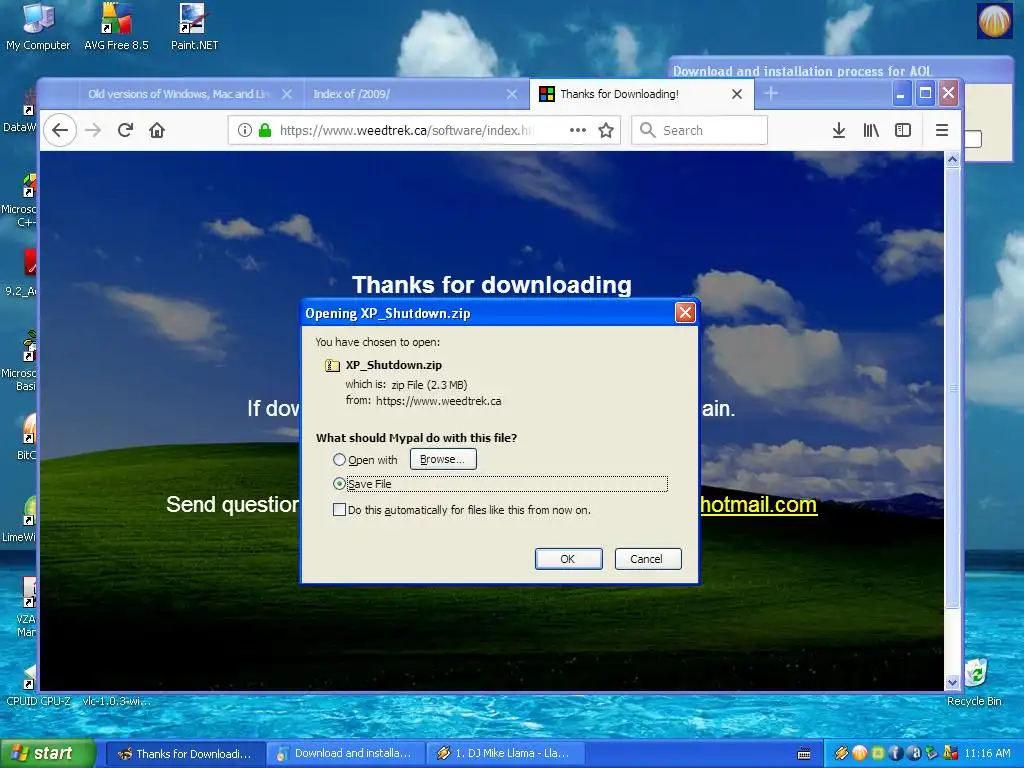Activate 'Thanks for Downloadi...' taskbar button

[x=185, y=754]
